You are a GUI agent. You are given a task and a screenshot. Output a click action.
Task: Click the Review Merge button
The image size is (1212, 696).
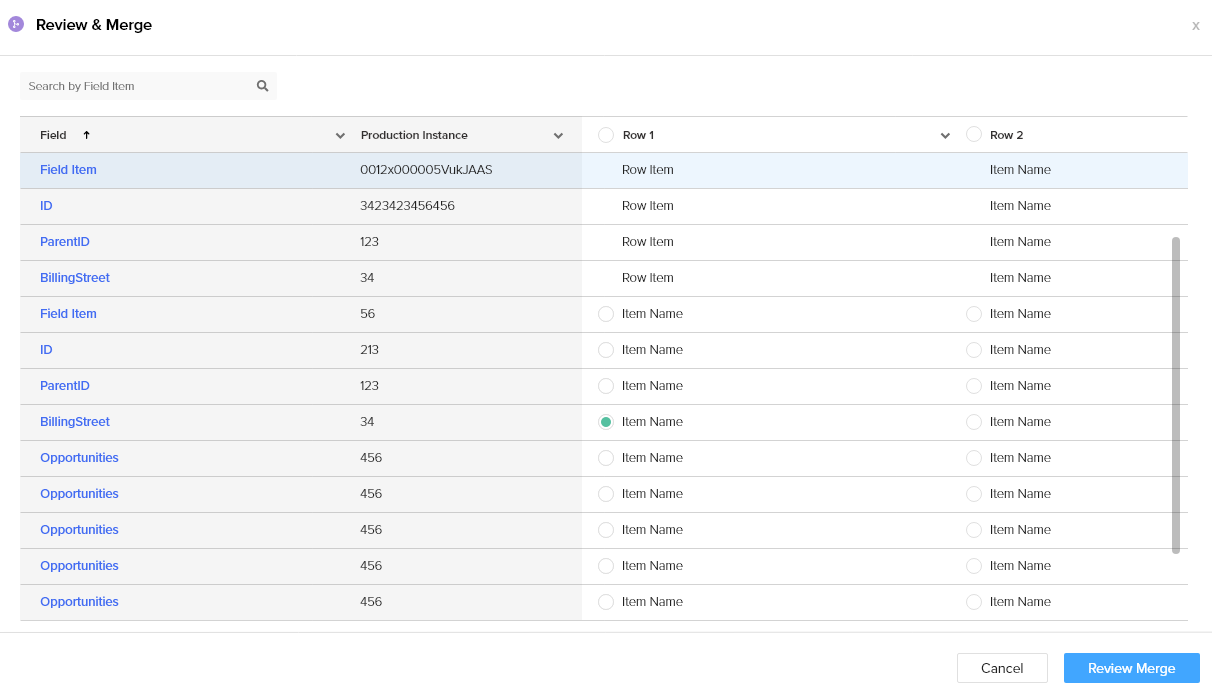tap(1131, 668)
